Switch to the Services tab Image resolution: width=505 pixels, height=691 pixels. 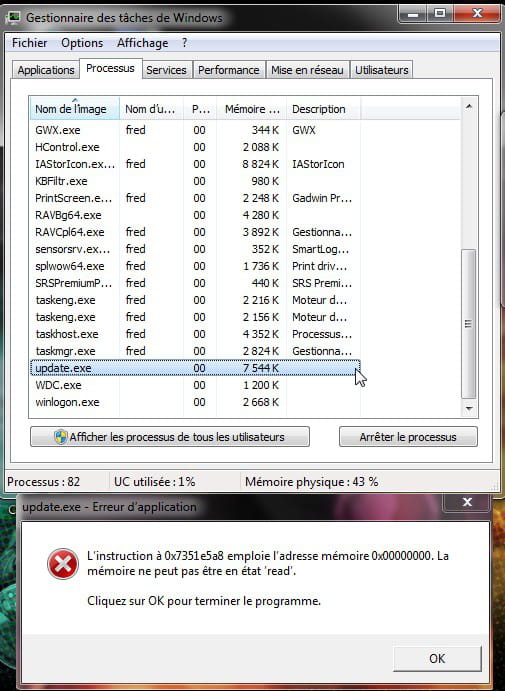166,70
